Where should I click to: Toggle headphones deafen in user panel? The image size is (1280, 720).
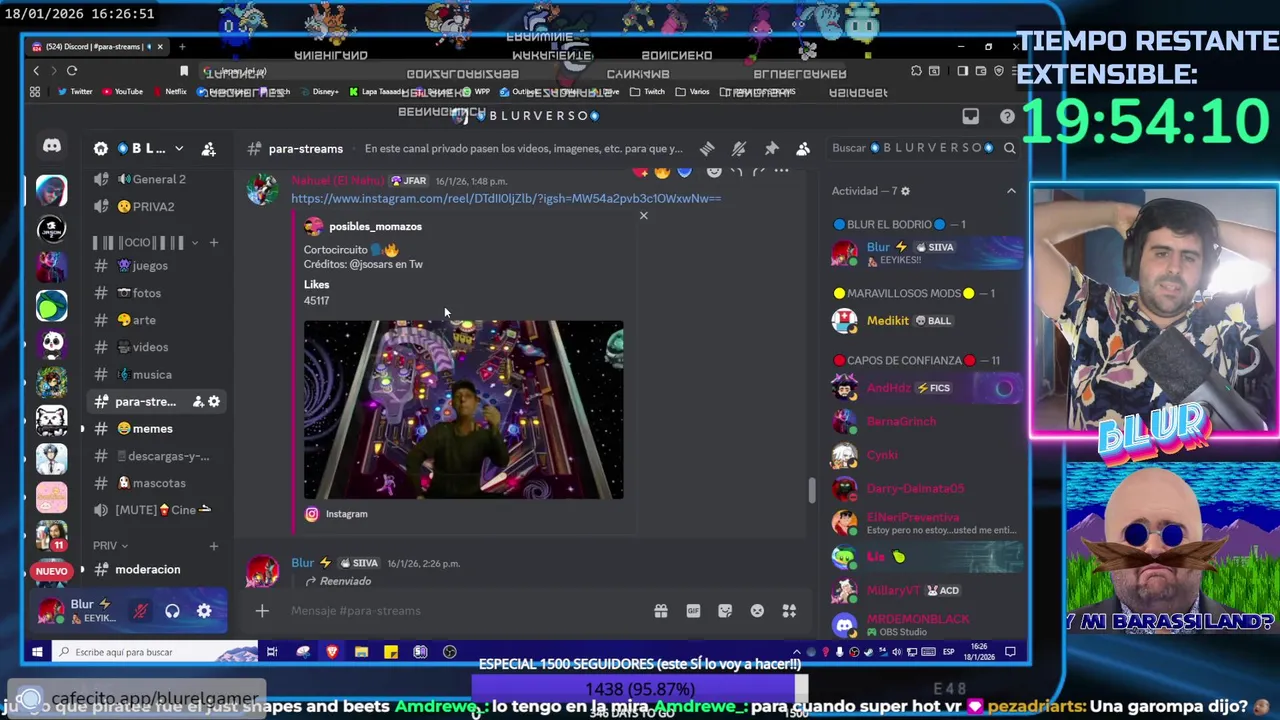[172, 611]
